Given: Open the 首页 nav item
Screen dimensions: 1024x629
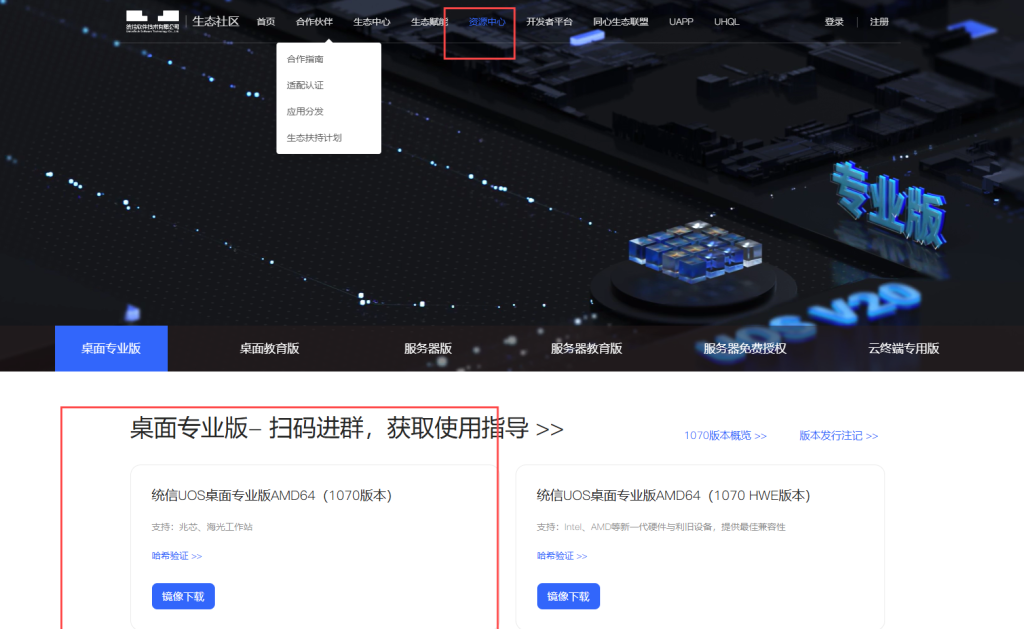Looking at the screenshot, I should pyautogui.click(x=266, y=22).
